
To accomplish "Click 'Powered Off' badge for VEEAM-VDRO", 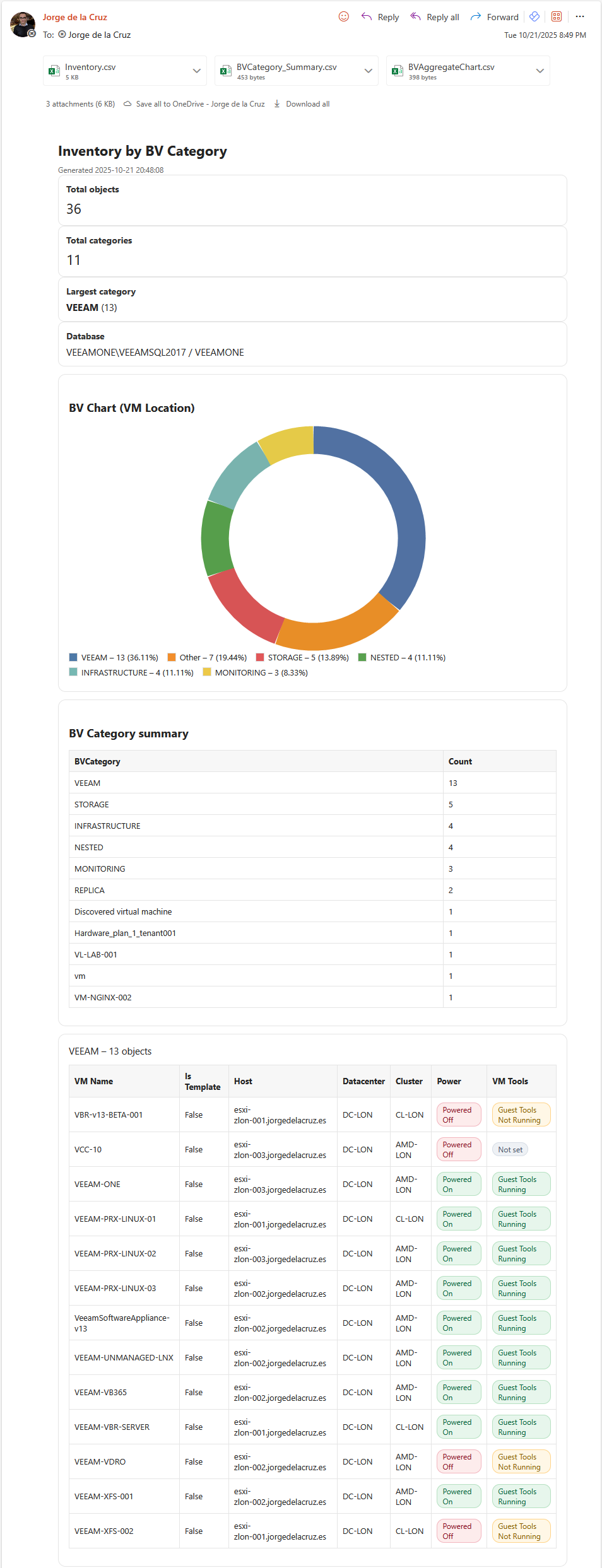I will [x=459, y=1461].
